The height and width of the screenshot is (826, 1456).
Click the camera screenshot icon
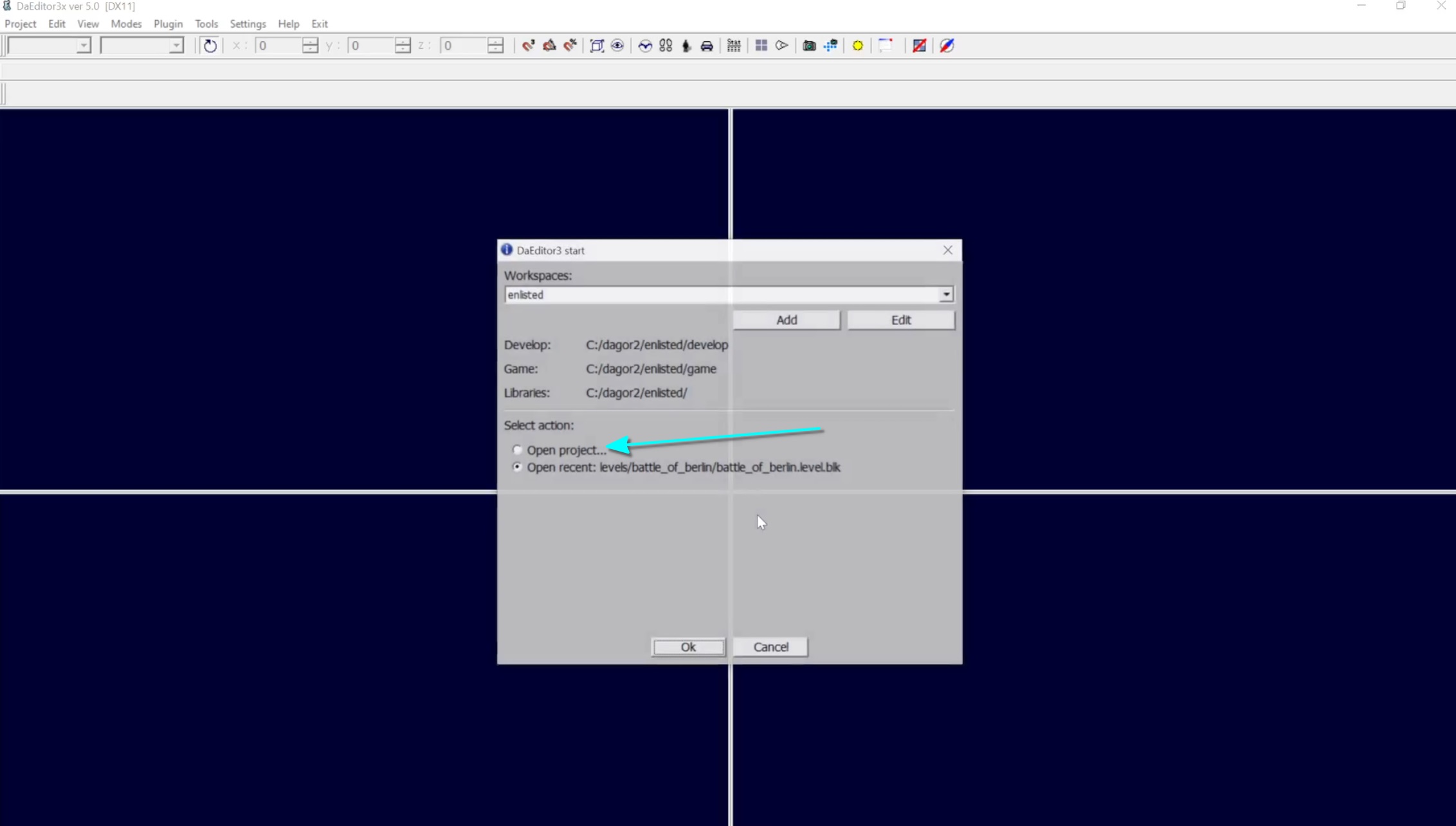809,46
